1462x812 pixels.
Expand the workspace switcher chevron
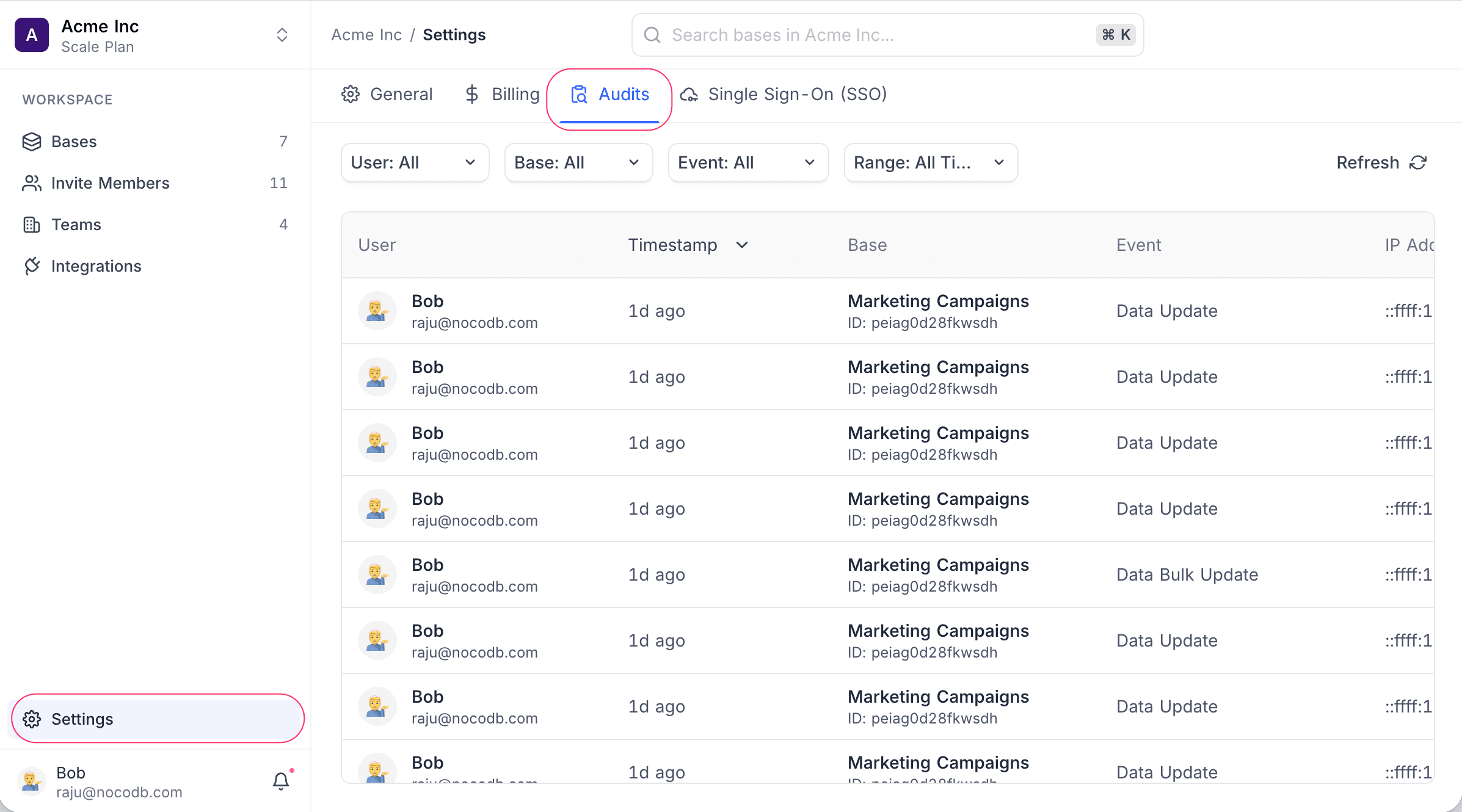[x=282, y=35]
